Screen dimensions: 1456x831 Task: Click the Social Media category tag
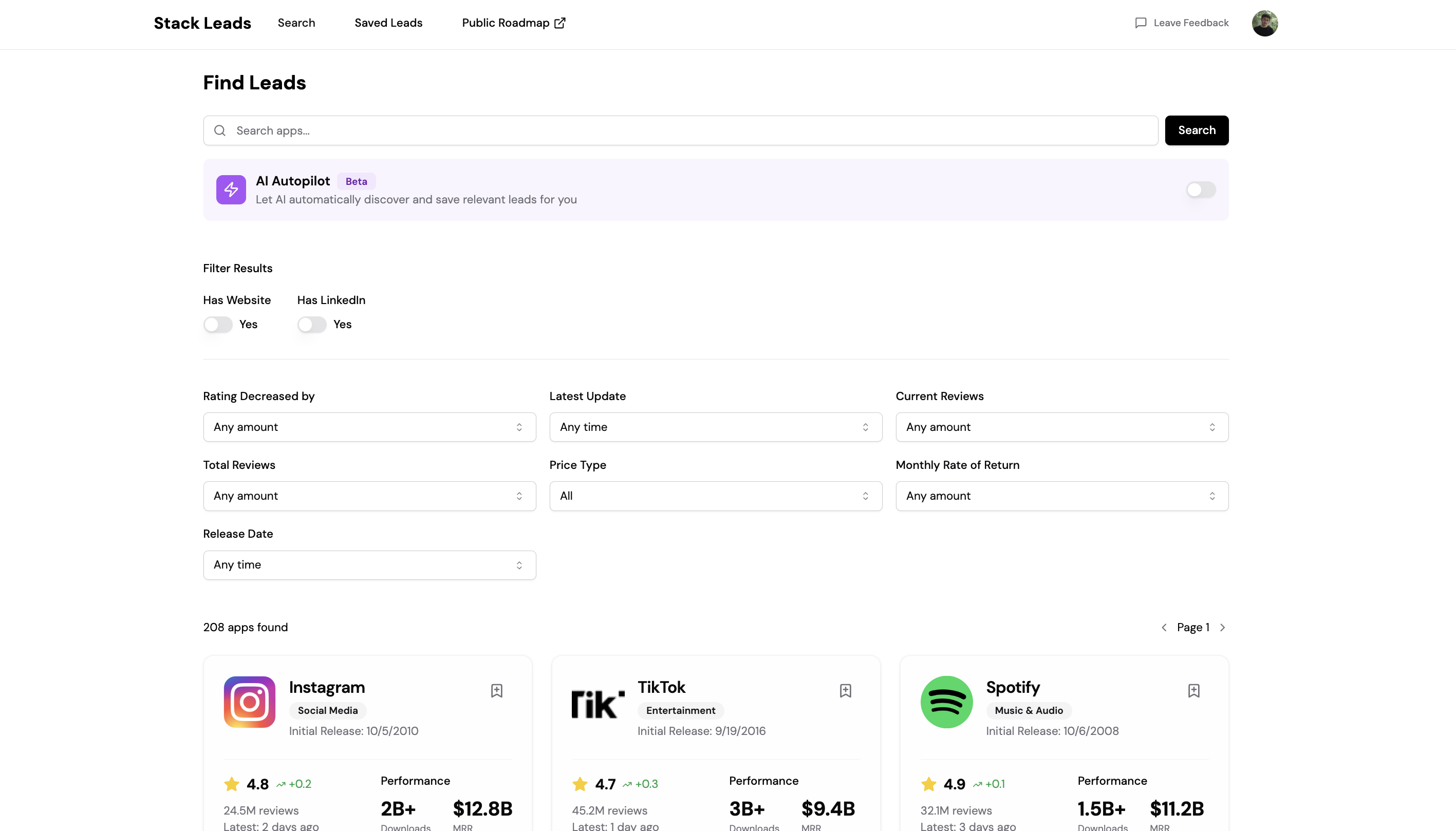(x=328, y=711)
